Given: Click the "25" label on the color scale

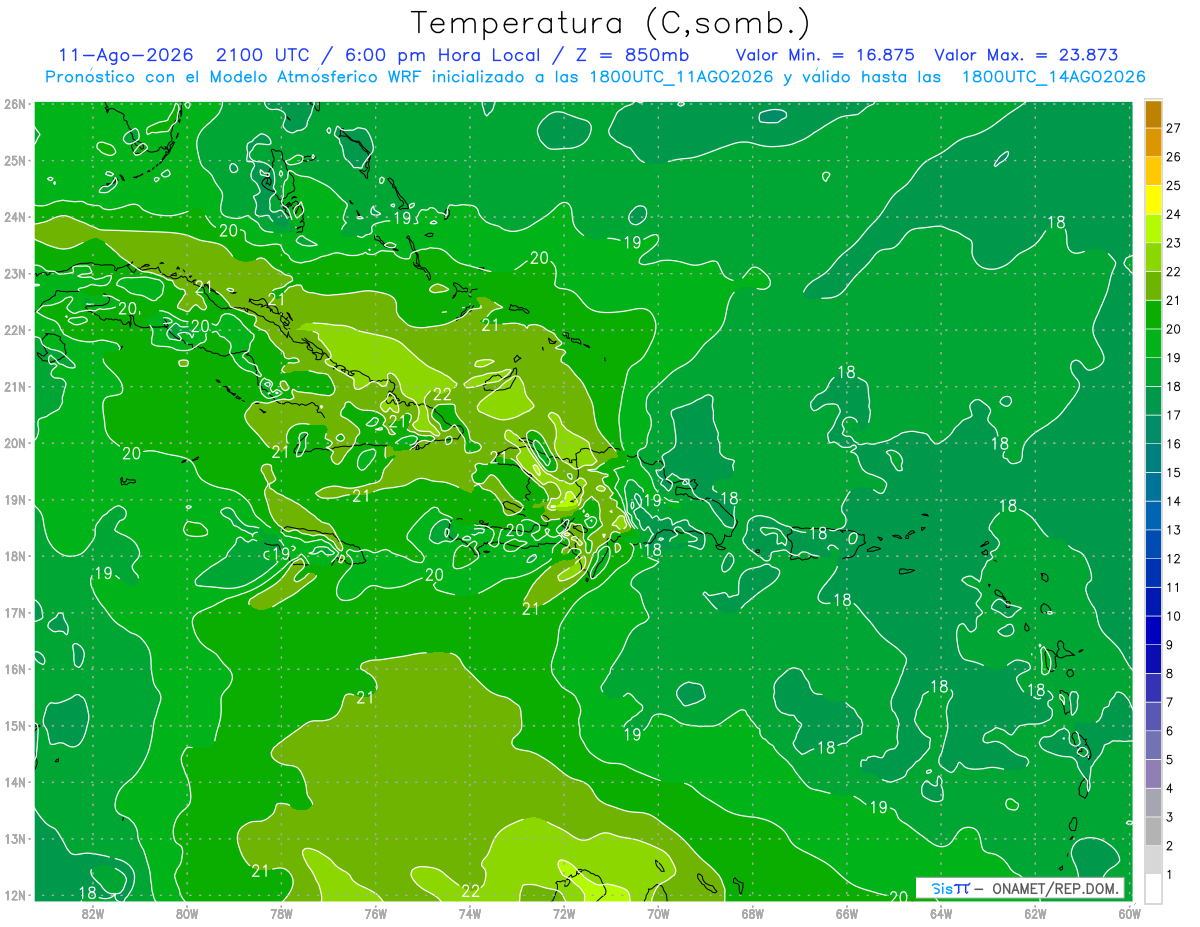Looking at the screenshot, I should [x=1174, y=185].
